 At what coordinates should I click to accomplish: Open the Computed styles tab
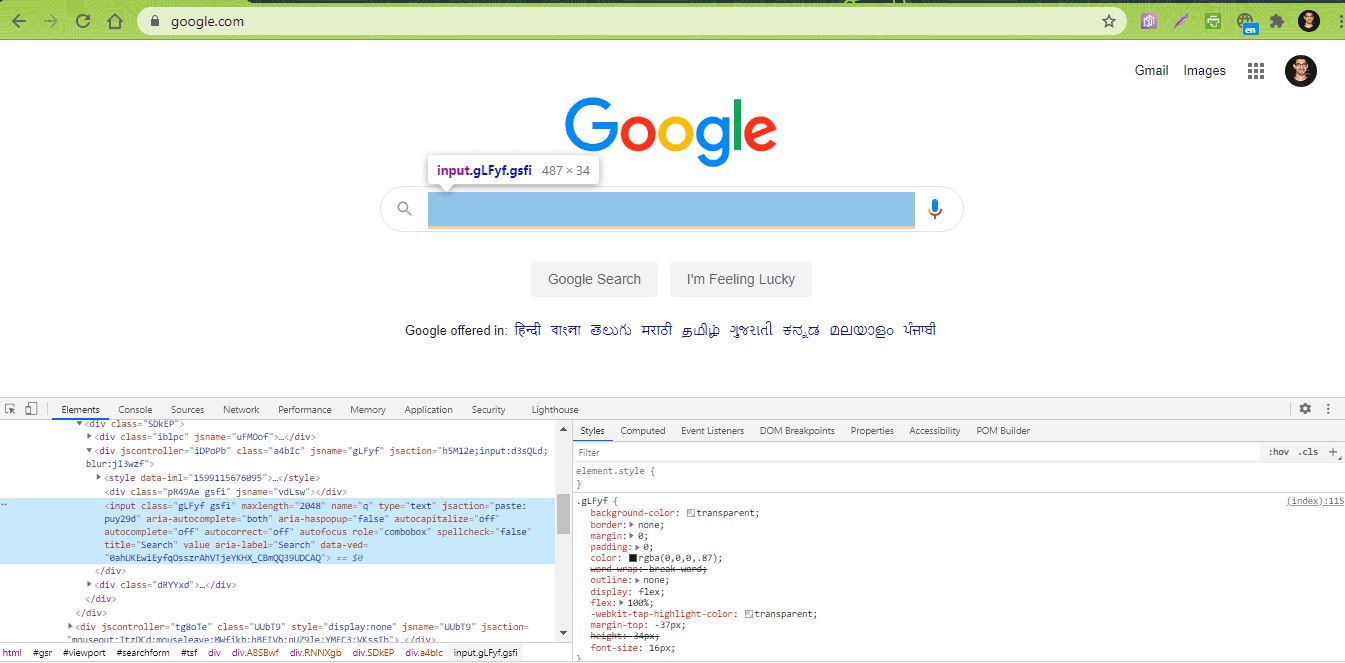(642, 430)
